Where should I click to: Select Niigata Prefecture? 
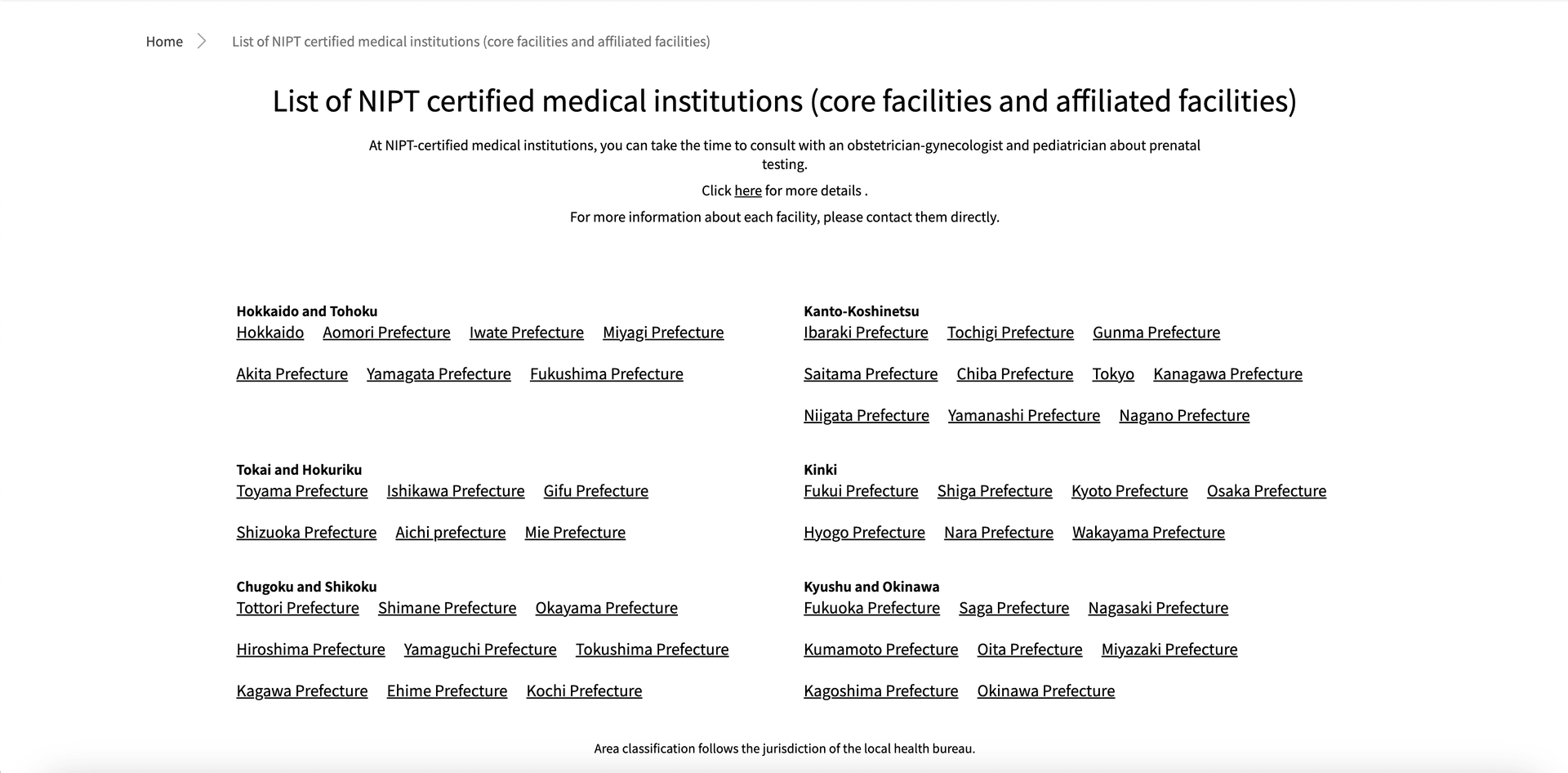click(x=866, y=415)
